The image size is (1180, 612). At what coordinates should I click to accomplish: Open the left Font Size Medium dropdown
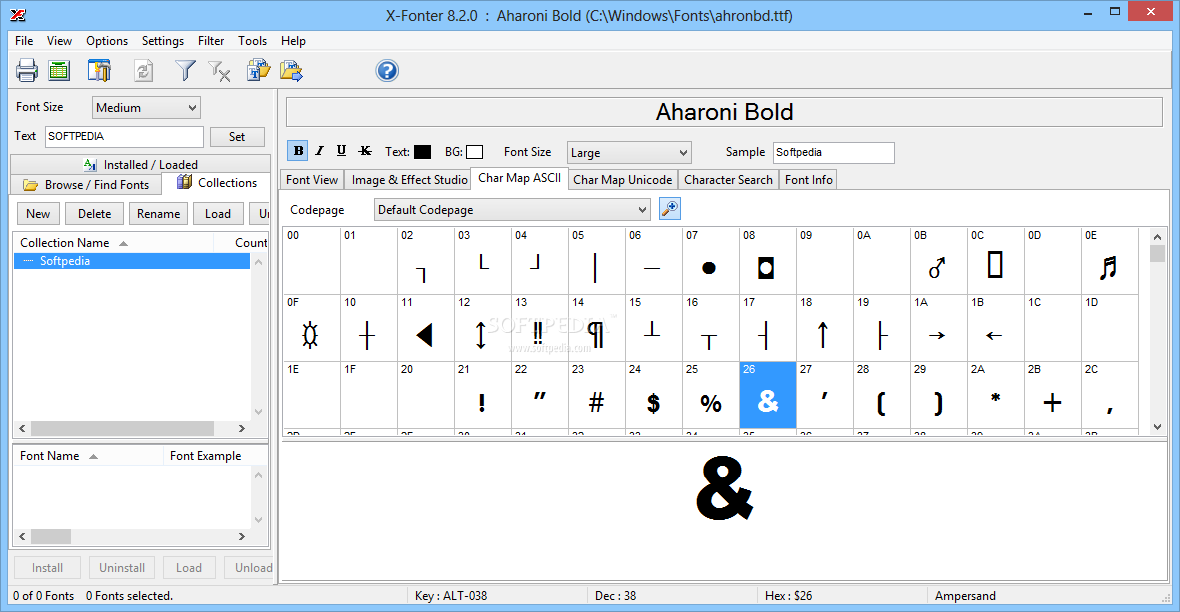146,108
